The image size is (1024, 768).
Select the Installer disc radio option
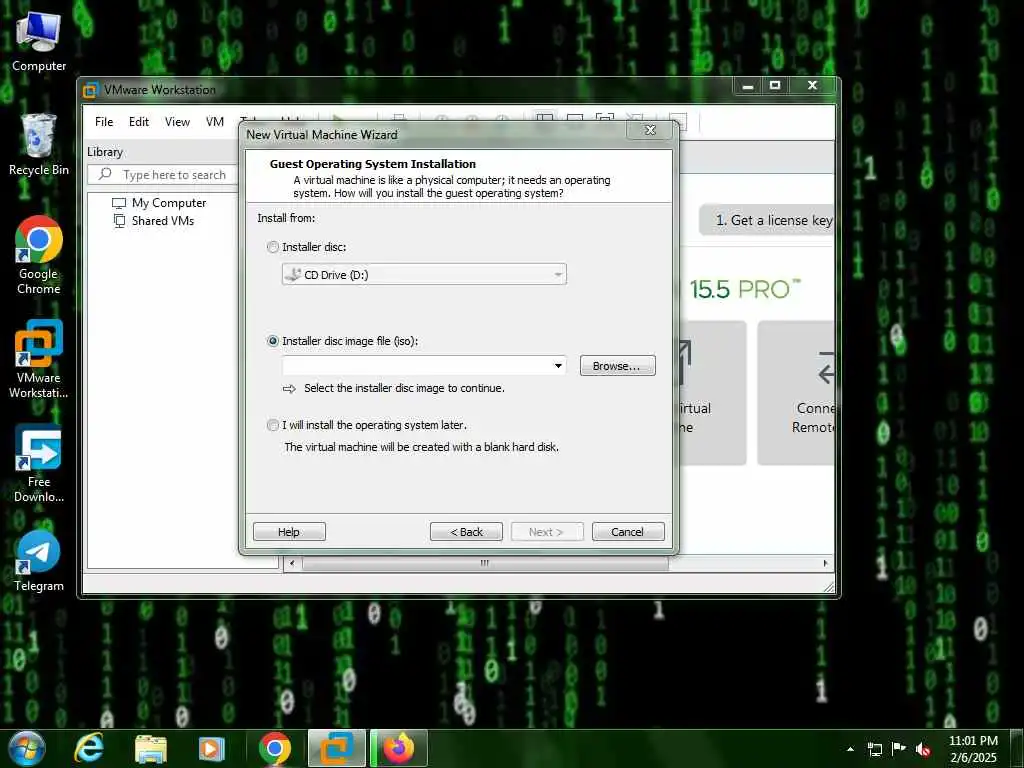coord(273,247)
